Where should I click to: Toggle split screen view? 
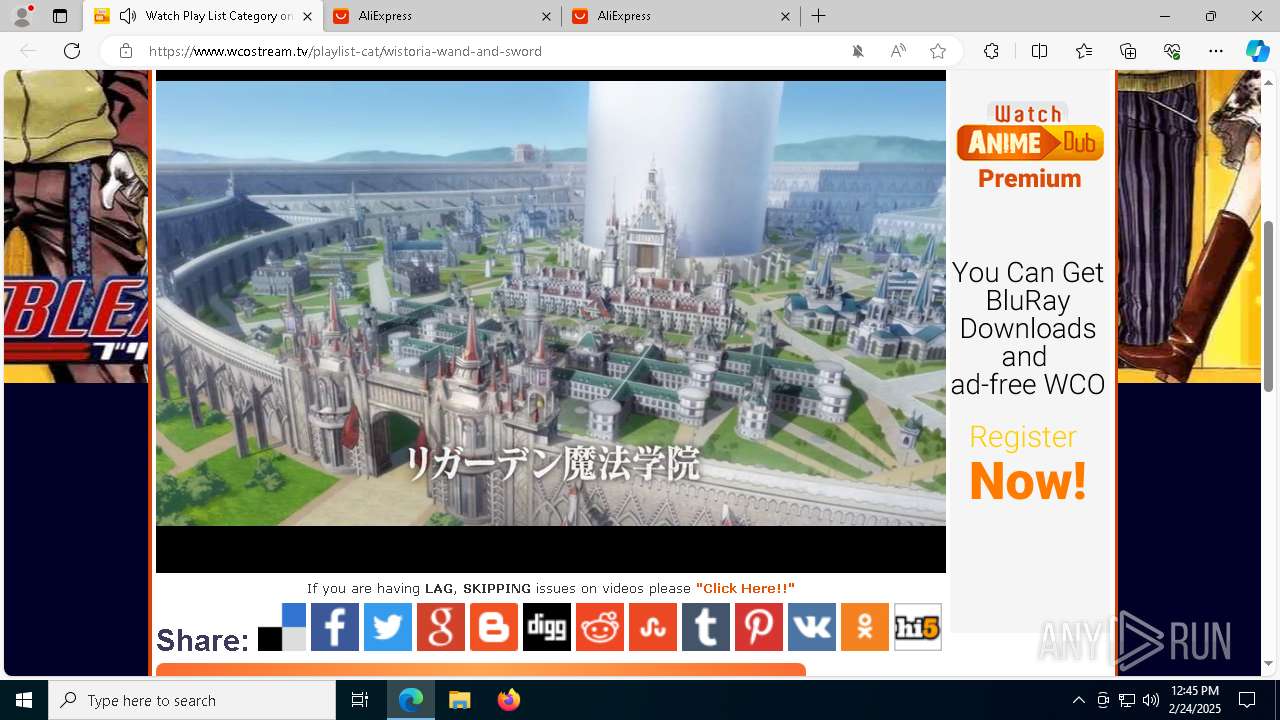1039,51
